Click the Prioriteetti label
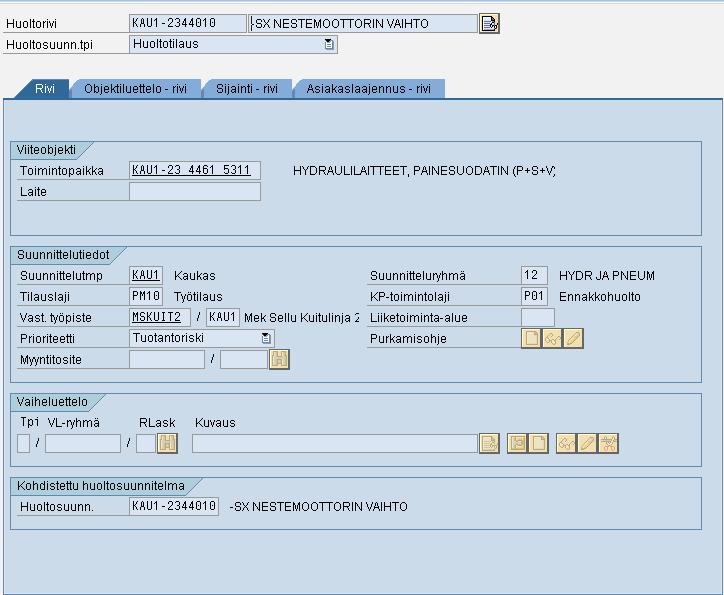This screenshot has height=595, width=724. pos(47,339)
